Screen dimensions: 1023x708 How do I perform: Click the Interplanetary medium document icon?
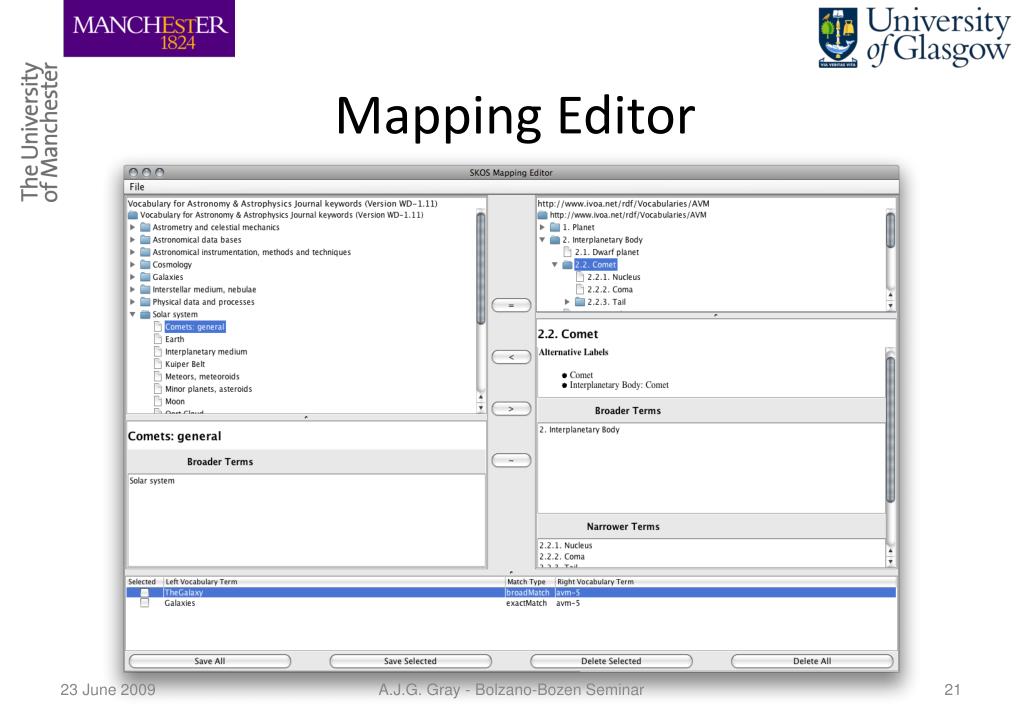tap(158, 352)
